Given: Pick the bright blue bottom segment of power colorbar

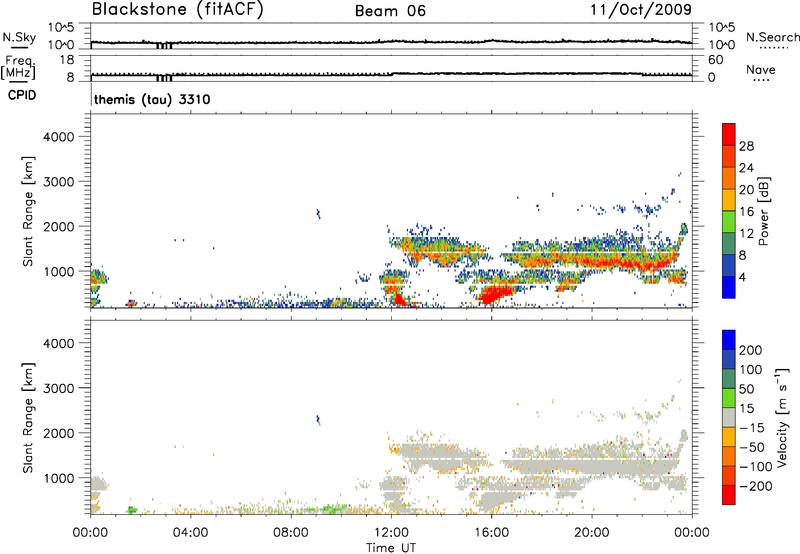Looking at the screenshot, I should (x=729, y=288).
